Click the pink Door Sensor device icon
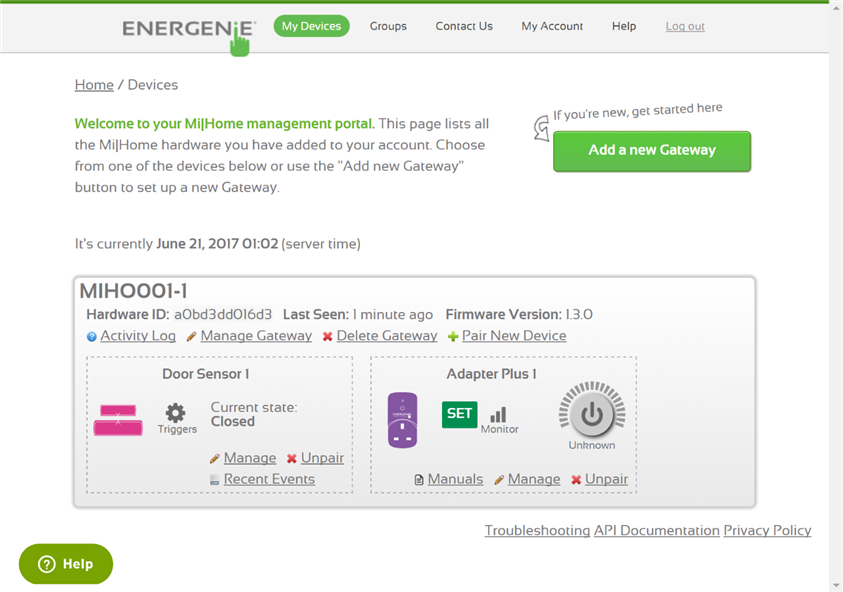Screen dimensions: 843x592 click(118, 419)
